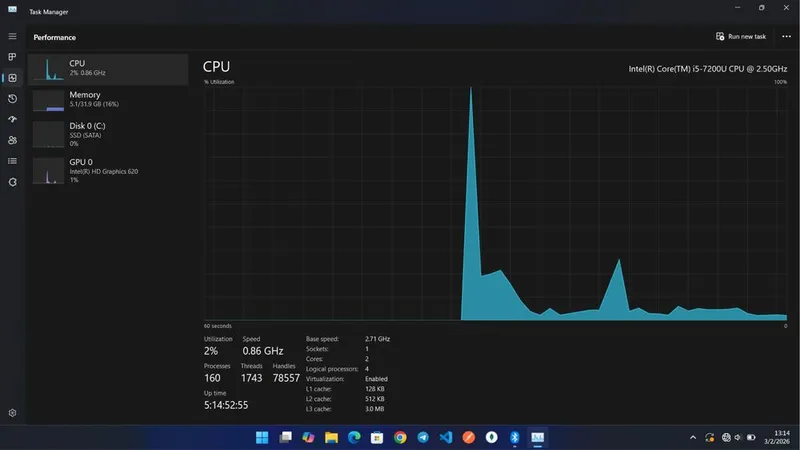Click the Intel Core i5-7200U model text
Screen dimensions: 800x450
click(x=707, y=69)
